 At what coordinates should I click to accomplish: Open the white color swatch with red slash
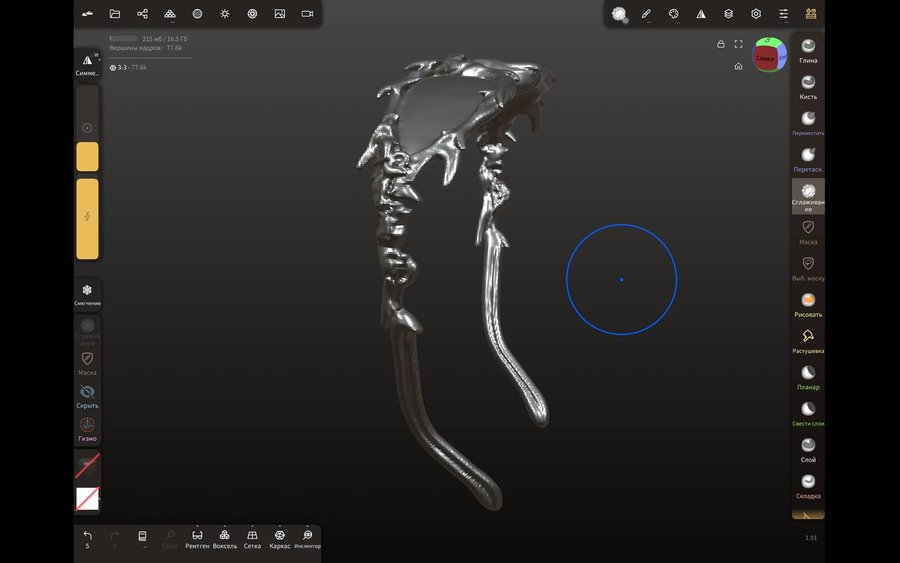(87, 499)
